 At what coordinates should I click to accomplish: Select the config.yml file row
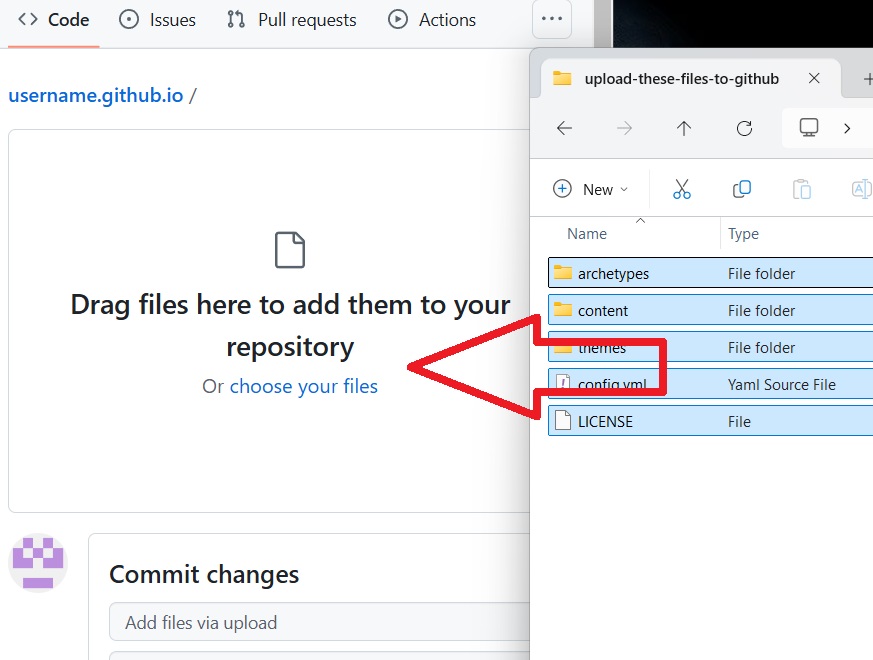click(x=710, y=384)
